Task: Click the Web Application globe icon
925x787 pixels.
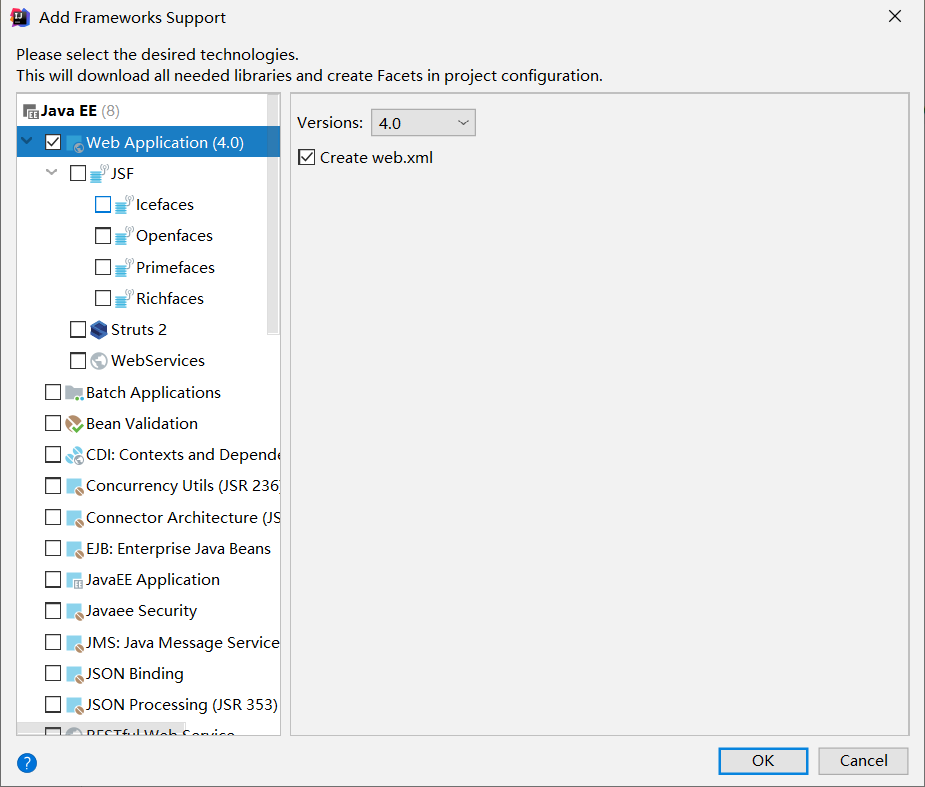Action: click(x=74, y=143)
